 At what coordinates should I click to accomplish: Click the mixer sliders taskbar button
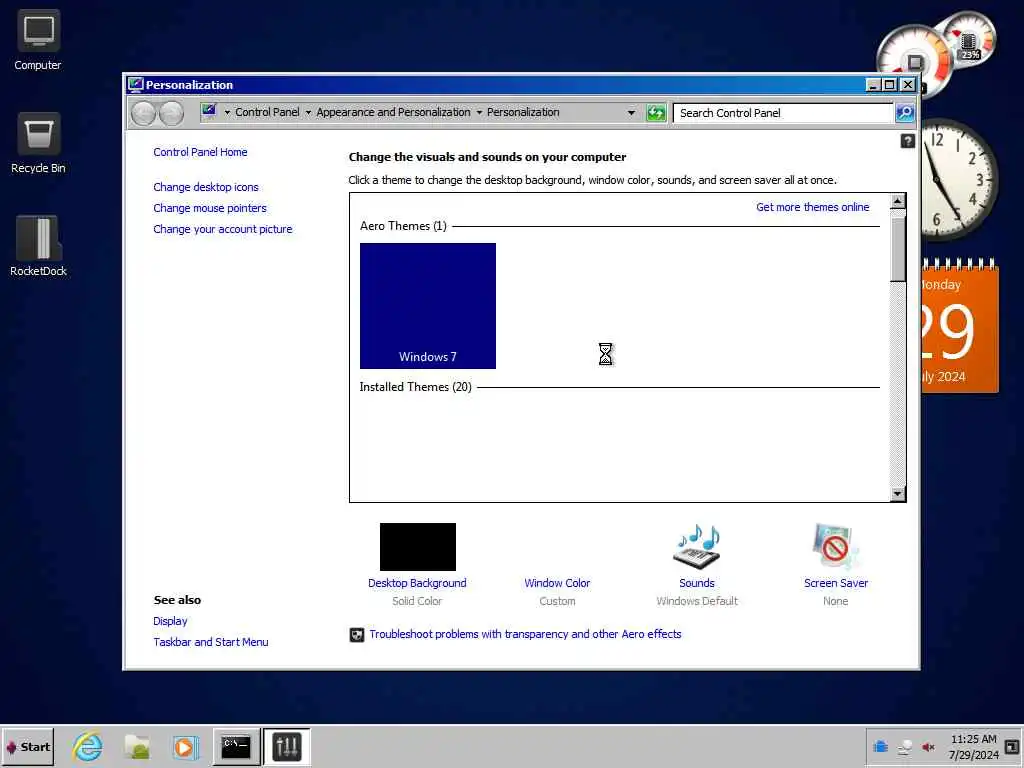click(x=287, y=747)
